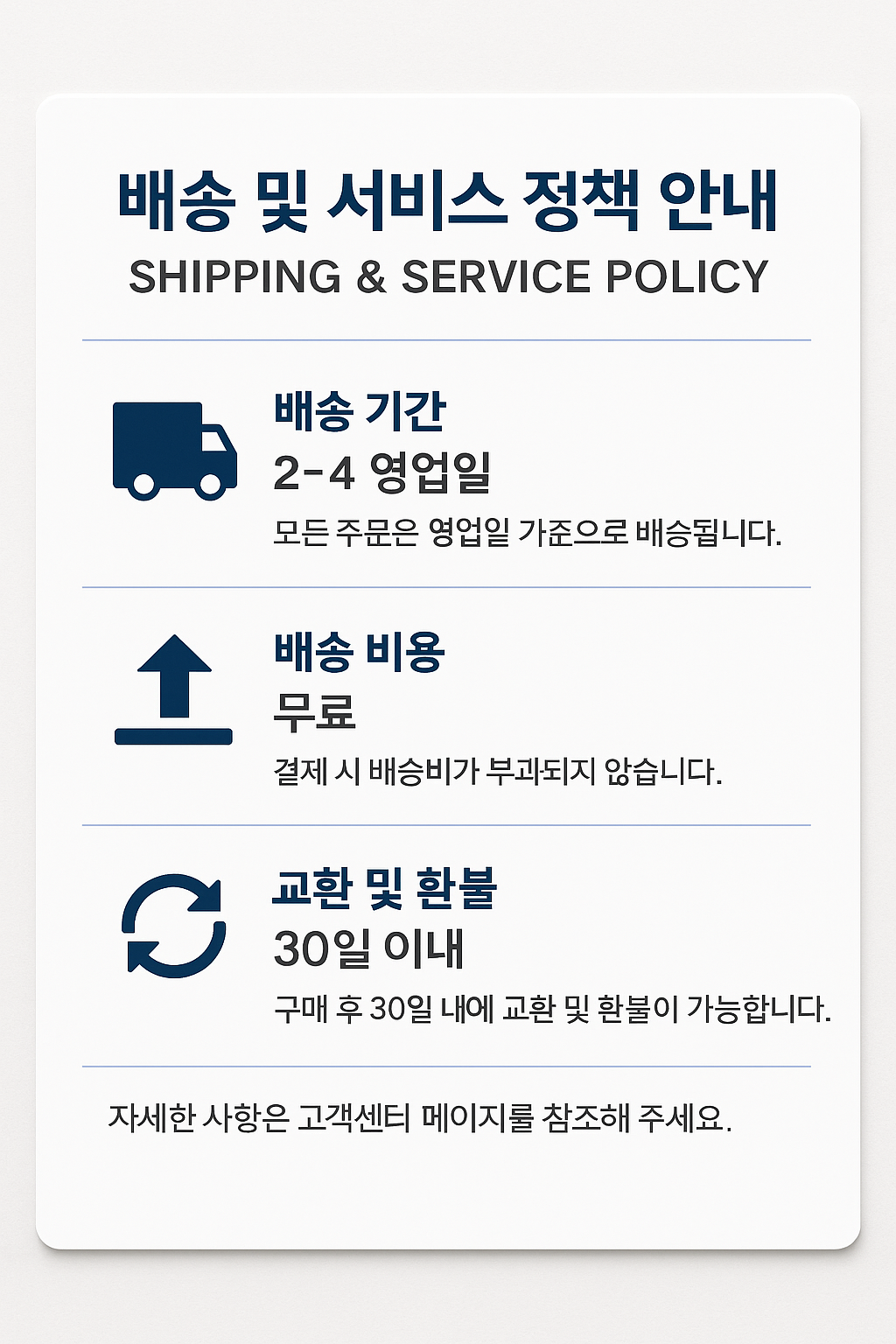
Task: Open the 배송 기간 section heading
Action: point(360,411)
